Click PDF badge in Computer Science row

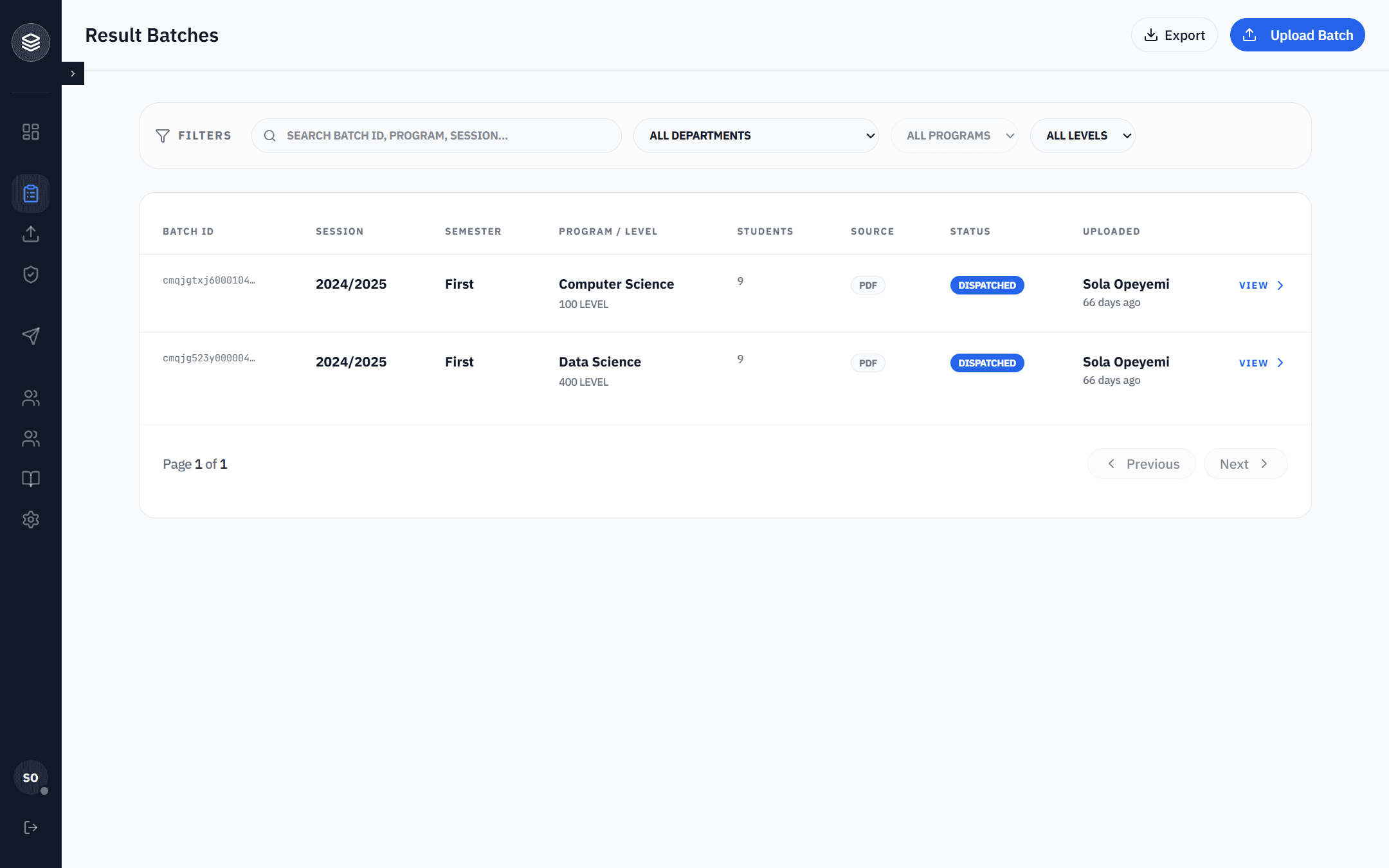click(x=868, y=285)
